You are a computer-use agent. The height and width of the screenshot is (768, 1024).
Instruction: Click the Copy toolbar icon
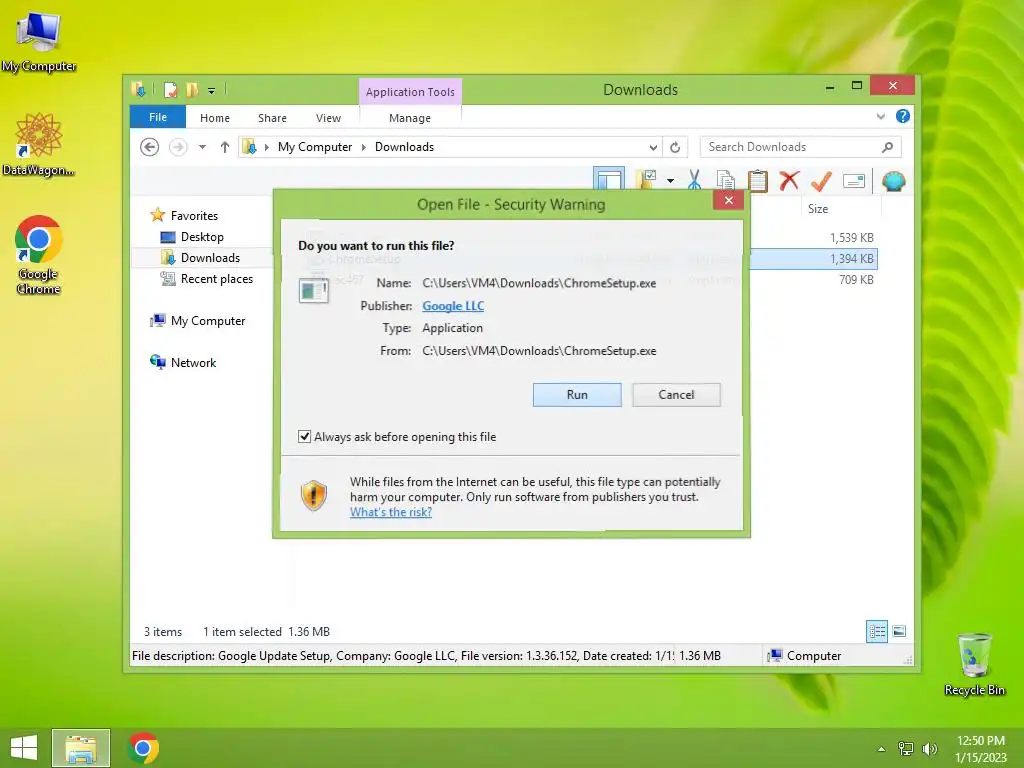click(726, 180)
